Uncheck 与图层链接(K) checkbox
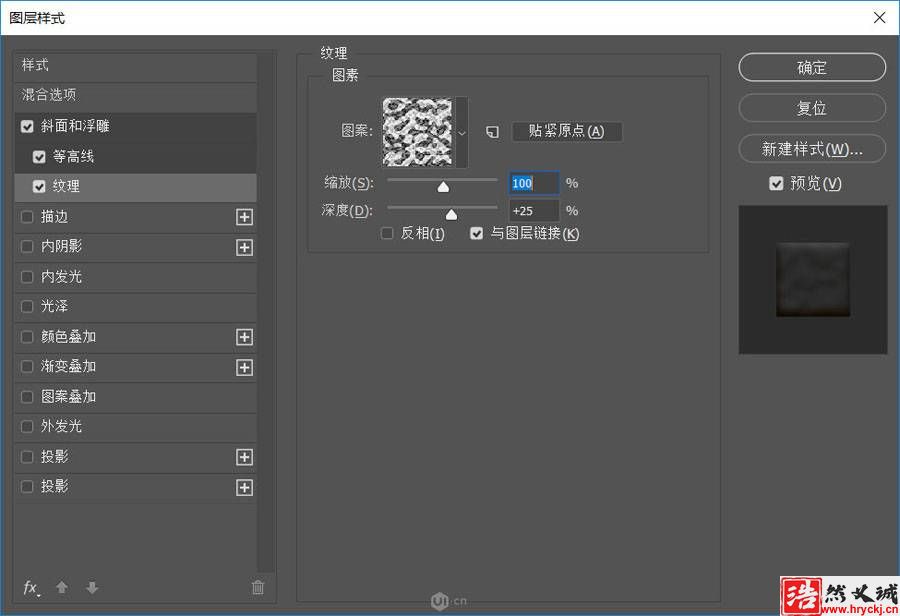Screen dimensions: 900x616 476,233
